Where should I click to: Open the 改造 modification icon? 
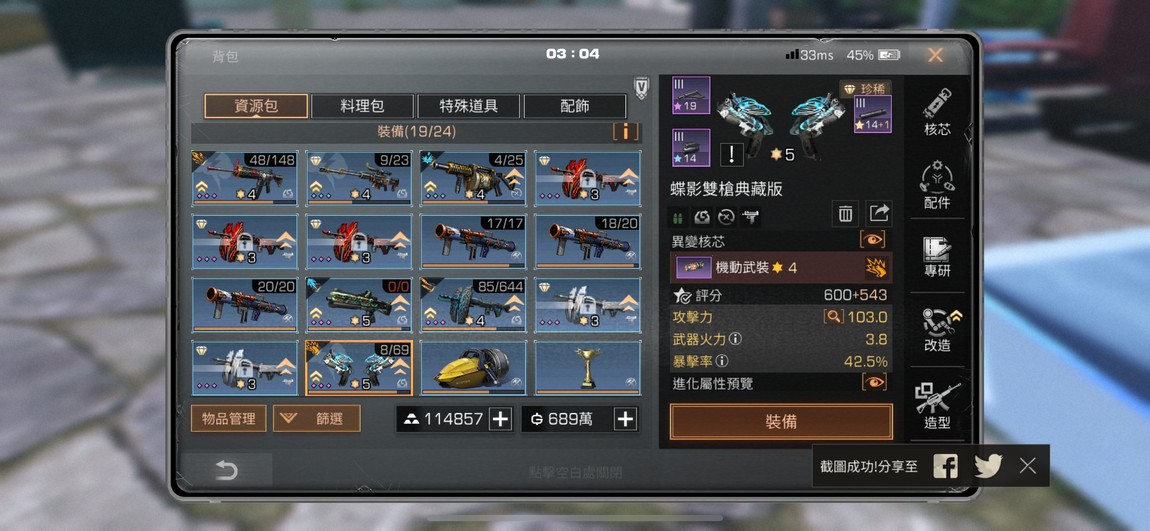click(x=937, y=329)
